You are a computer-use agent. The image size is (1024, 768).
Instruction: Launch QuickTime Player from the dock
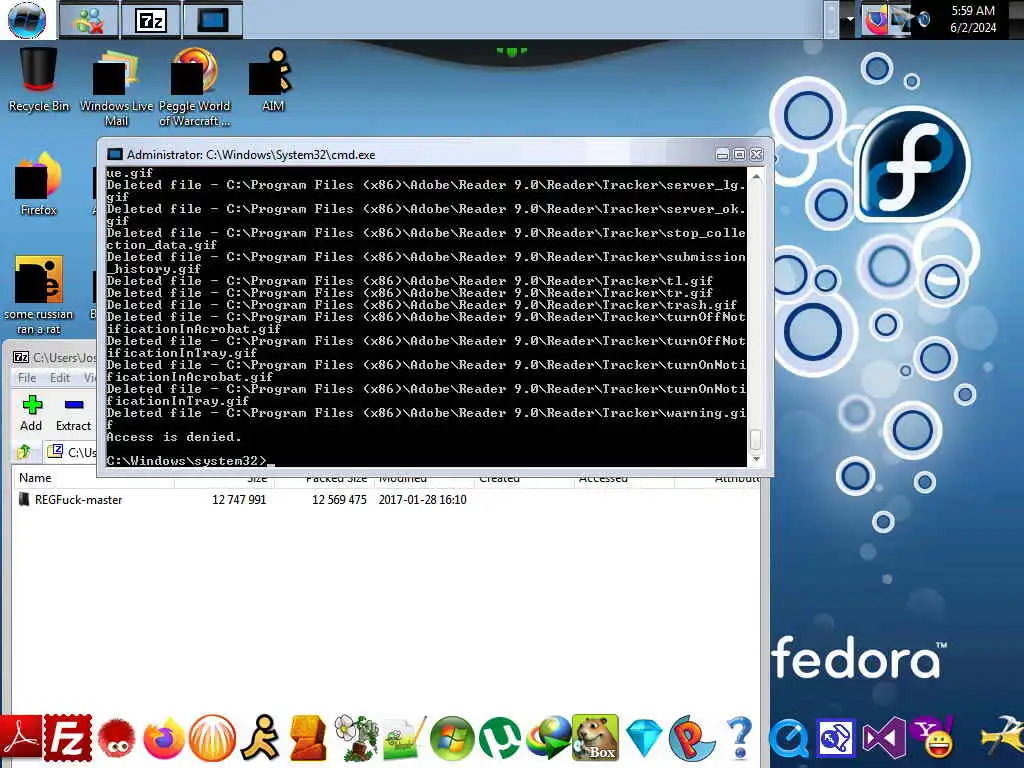coord(788,739)
